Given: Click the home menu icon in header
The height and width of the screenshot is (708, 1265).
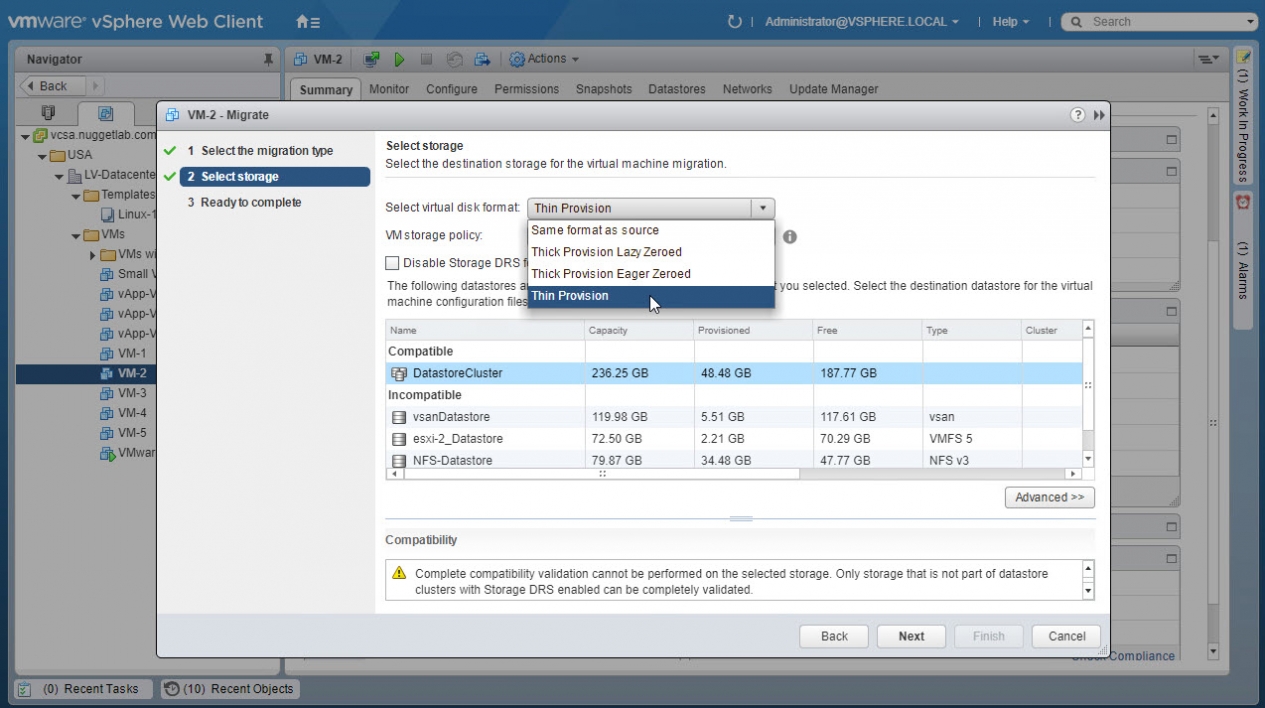Looking at the screenshot, I should pos(308,21).
